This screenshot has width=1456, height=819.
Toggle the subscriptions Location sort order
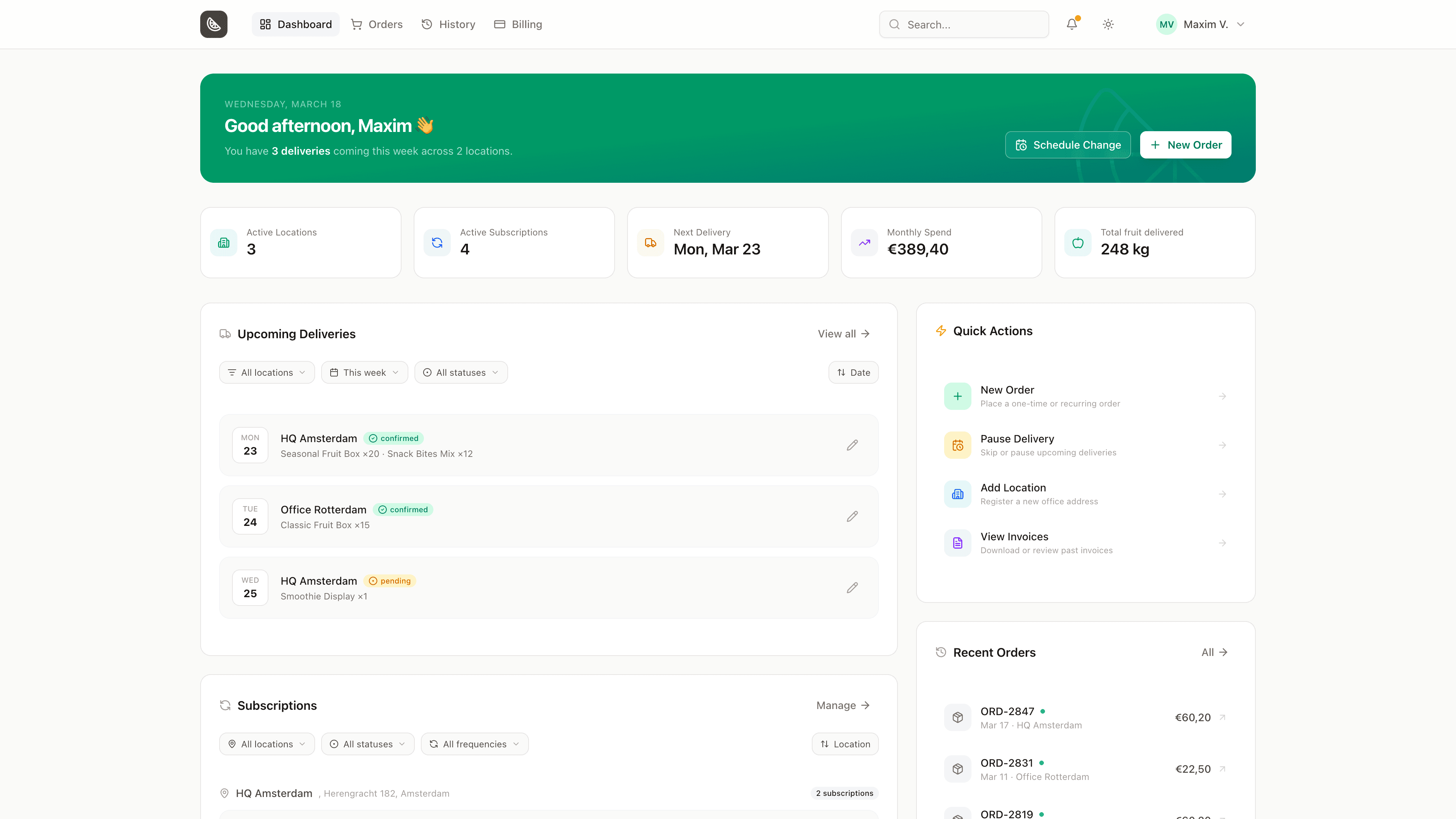click(x=845, y=744)
